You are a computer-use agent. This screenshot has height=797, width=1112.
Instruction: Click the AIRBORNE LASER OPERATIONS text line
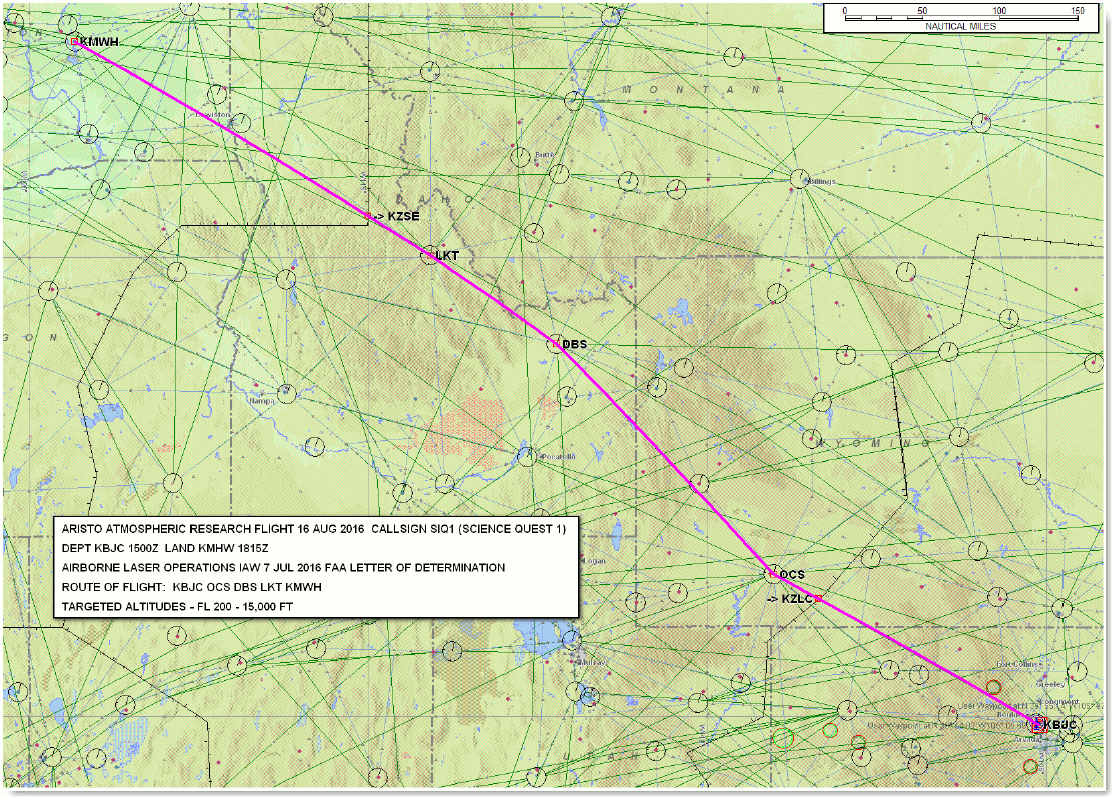pos(283,568)
